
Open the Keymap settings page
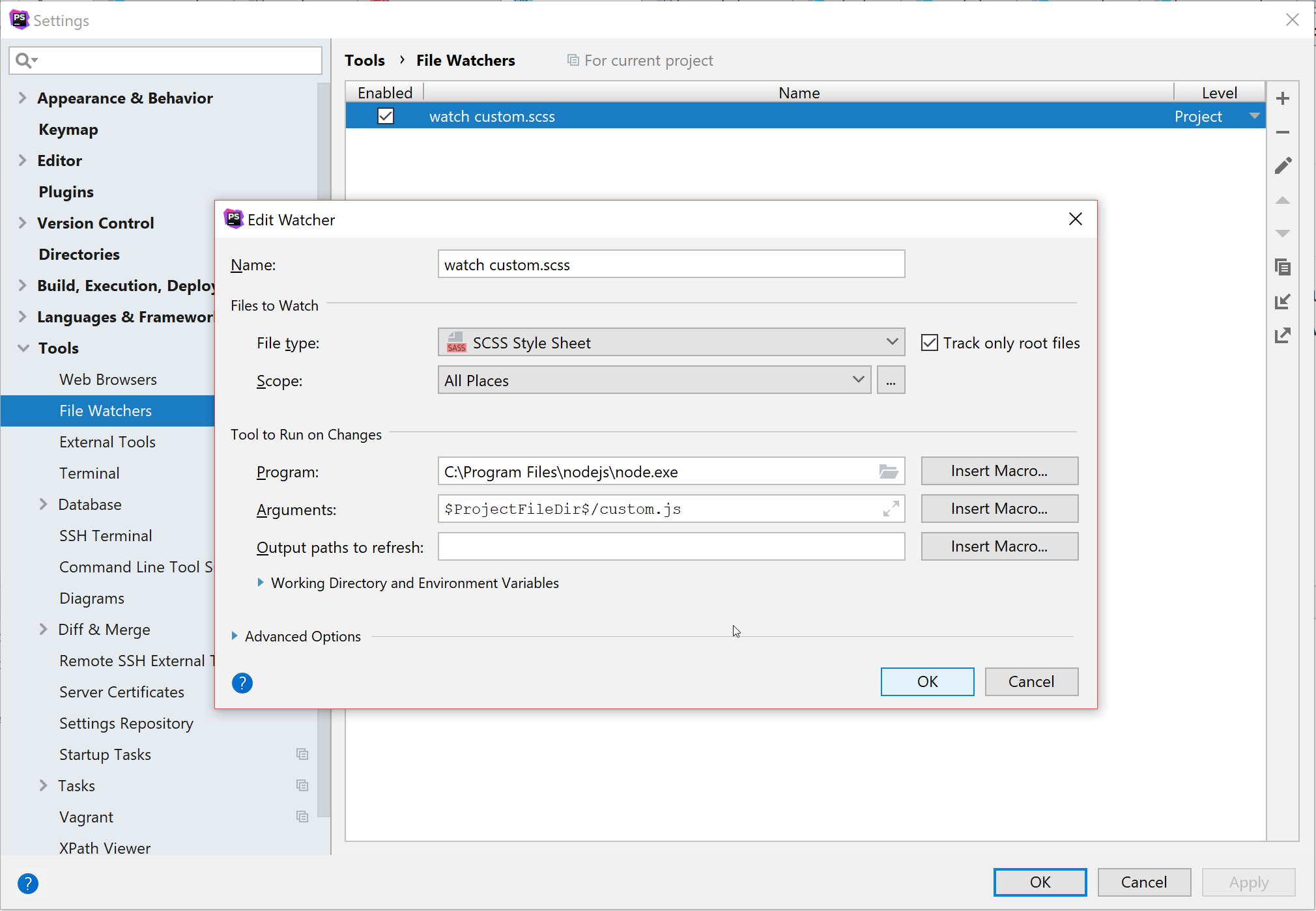pos(68,130)
